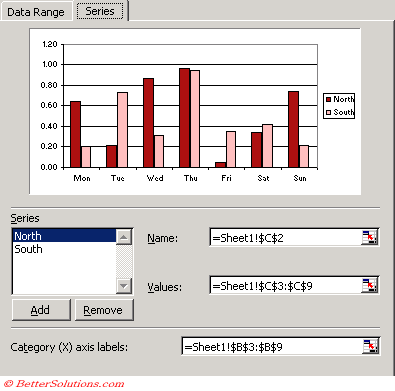The height and width of the screenshot is (391, 395).
Task: Click the Category (X) axis labels field
Action: (272, 347)
